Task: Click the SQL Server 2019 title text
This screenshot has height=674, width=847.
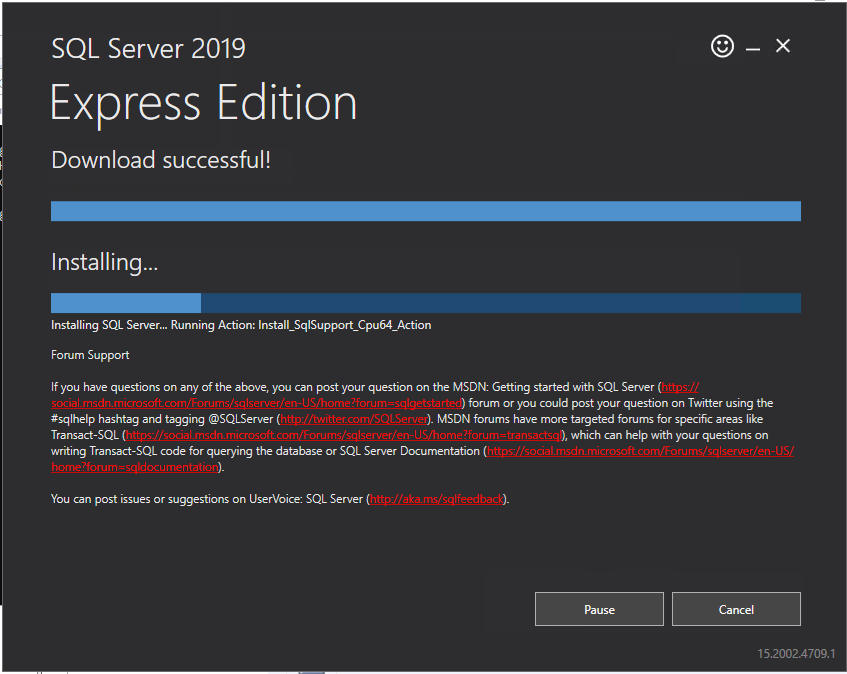Action: [x=148, y=48]
